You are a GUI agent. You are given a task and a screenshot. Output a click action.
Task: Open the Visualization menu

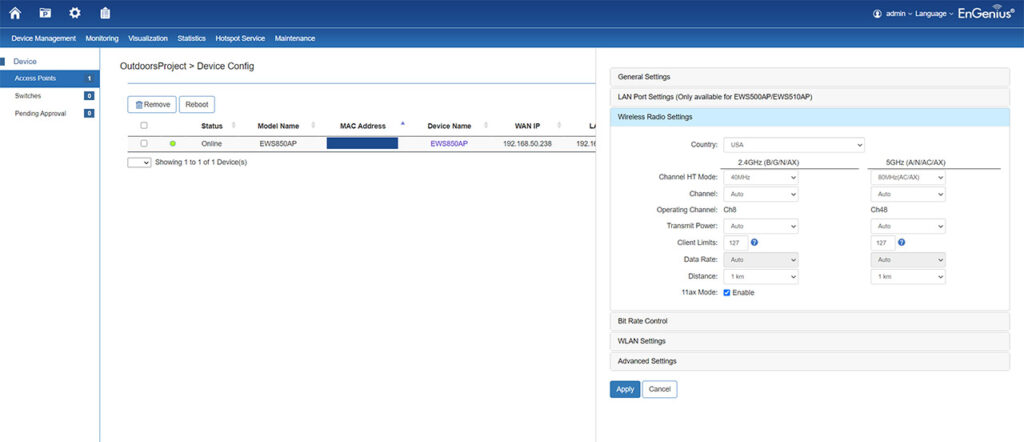(x=148, y=39)
